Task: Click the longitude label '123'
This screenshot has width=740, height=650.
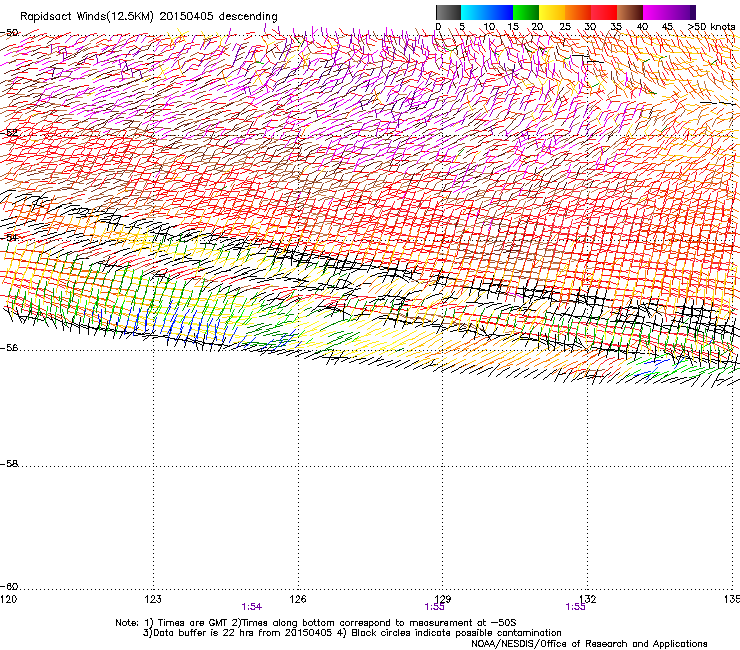Action: 153,599
